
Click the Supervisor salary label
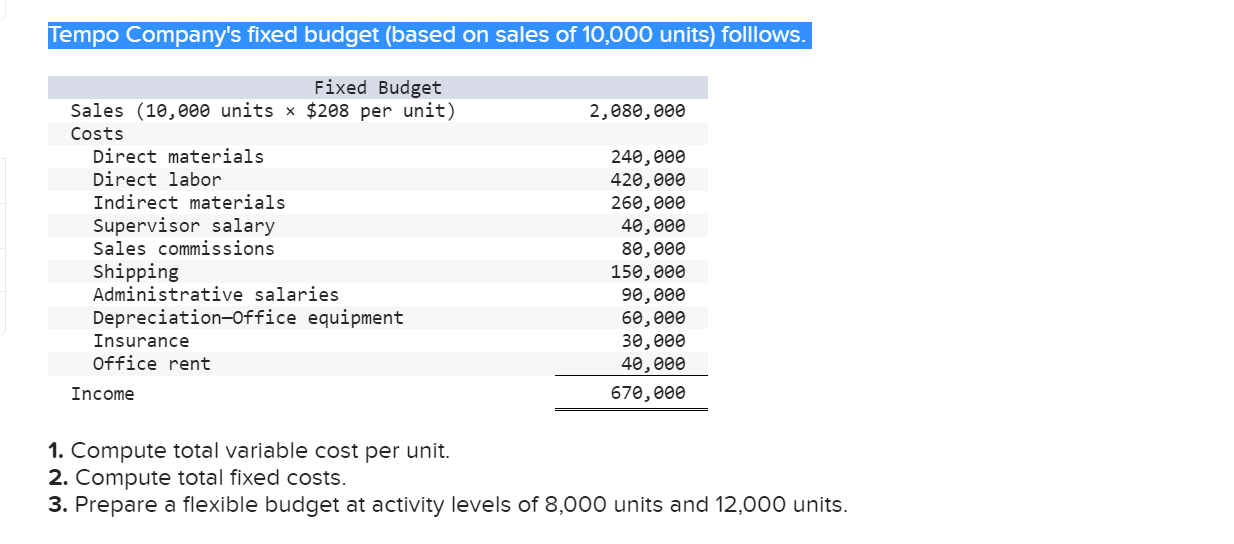[x=183, y=226]
